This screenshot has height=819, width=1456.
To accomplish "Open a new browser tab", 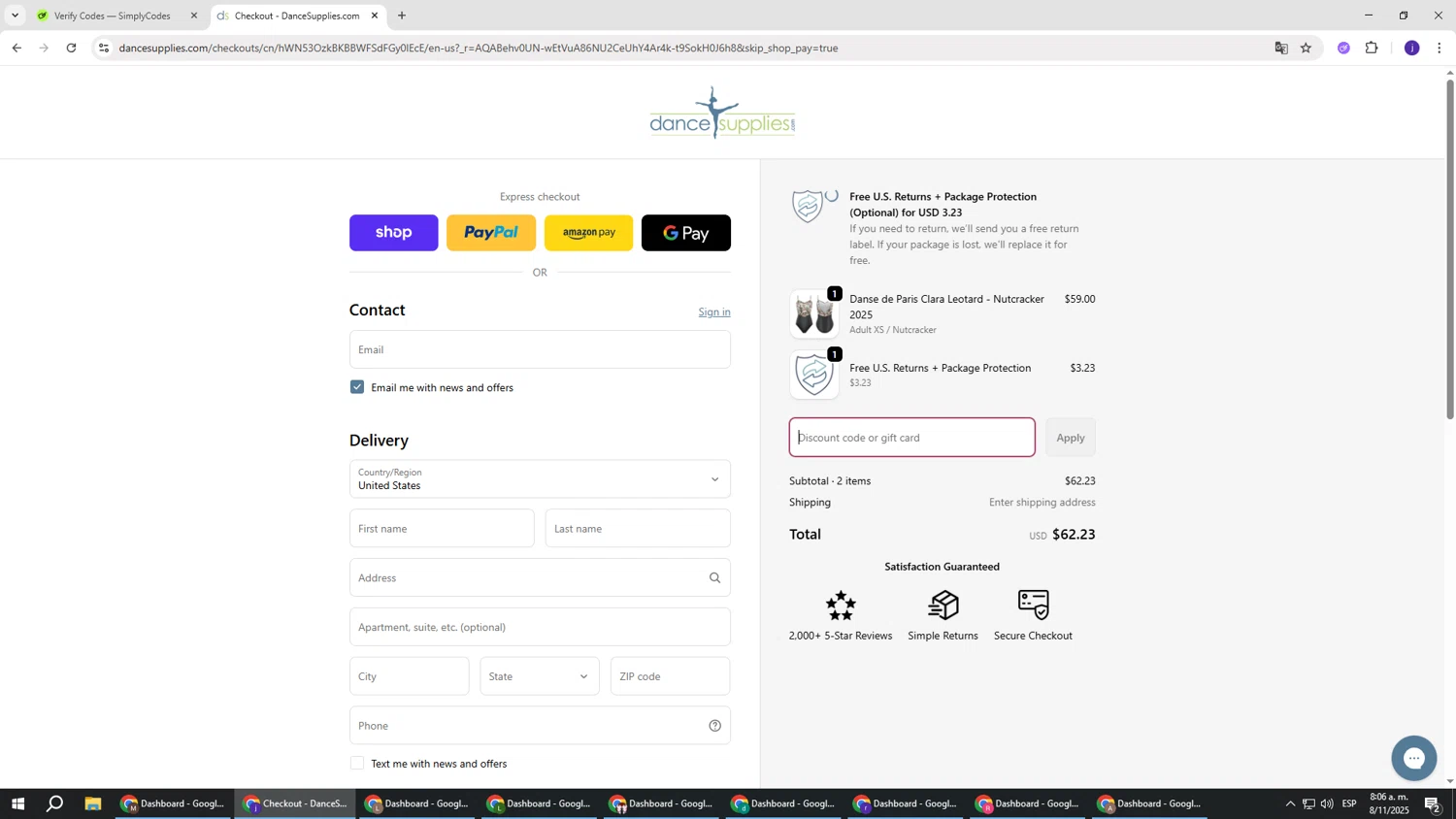I will [402, 16].
